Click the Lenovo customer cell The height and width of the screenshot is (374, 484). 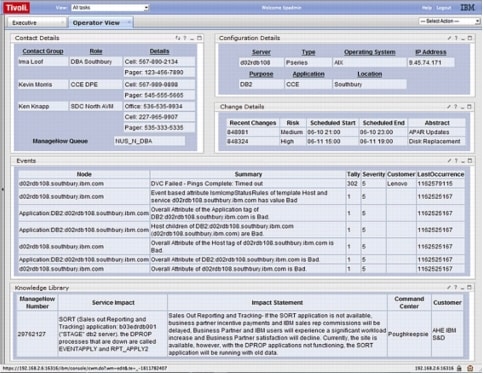pyautogui.click(x=401, y=184)
